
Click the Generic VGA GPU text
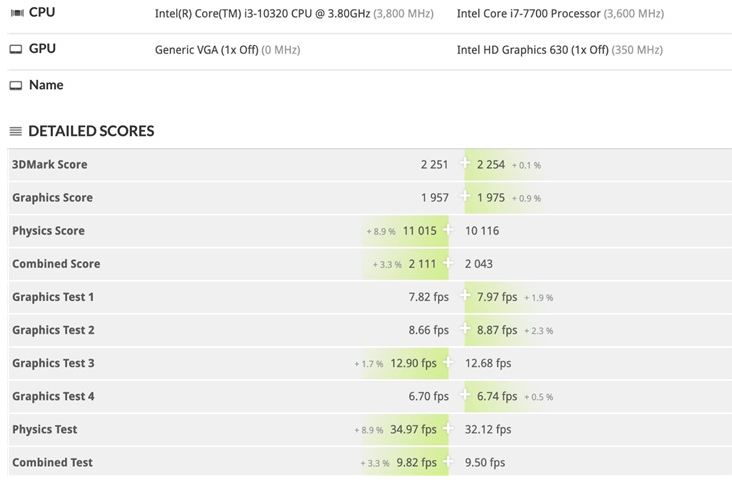pos(206,50)
